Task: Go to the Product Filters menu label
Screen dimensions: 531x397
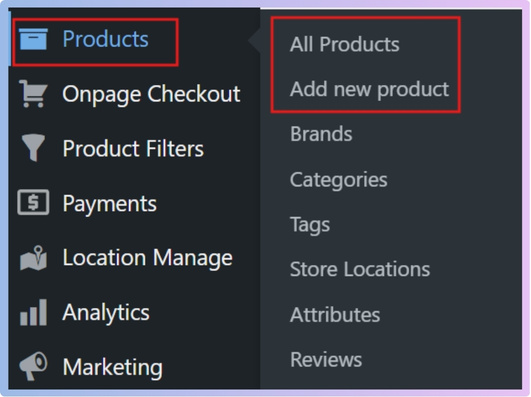Action: click(x=133, y=149)
